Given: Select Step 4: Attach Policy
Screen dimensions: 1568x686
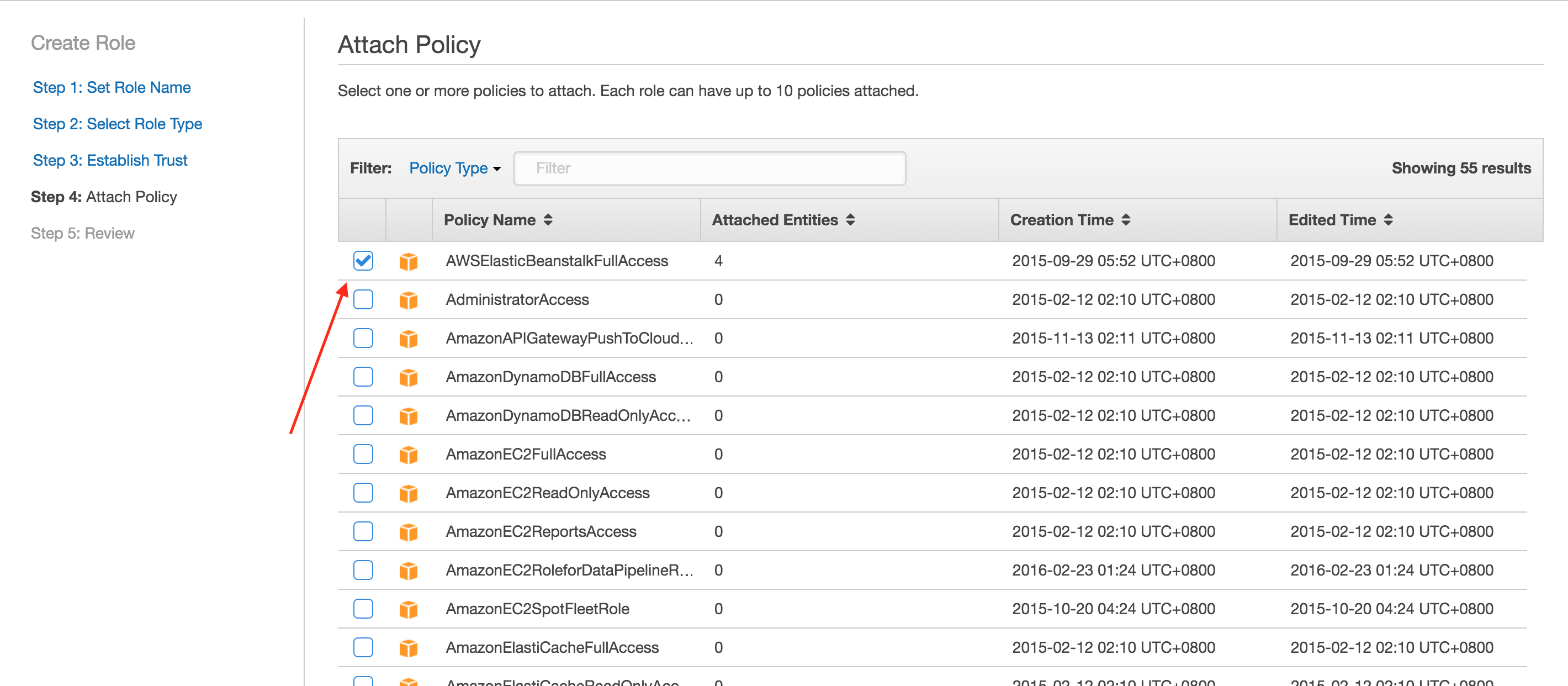Looking at the screenshot, I should pos(104,197).
